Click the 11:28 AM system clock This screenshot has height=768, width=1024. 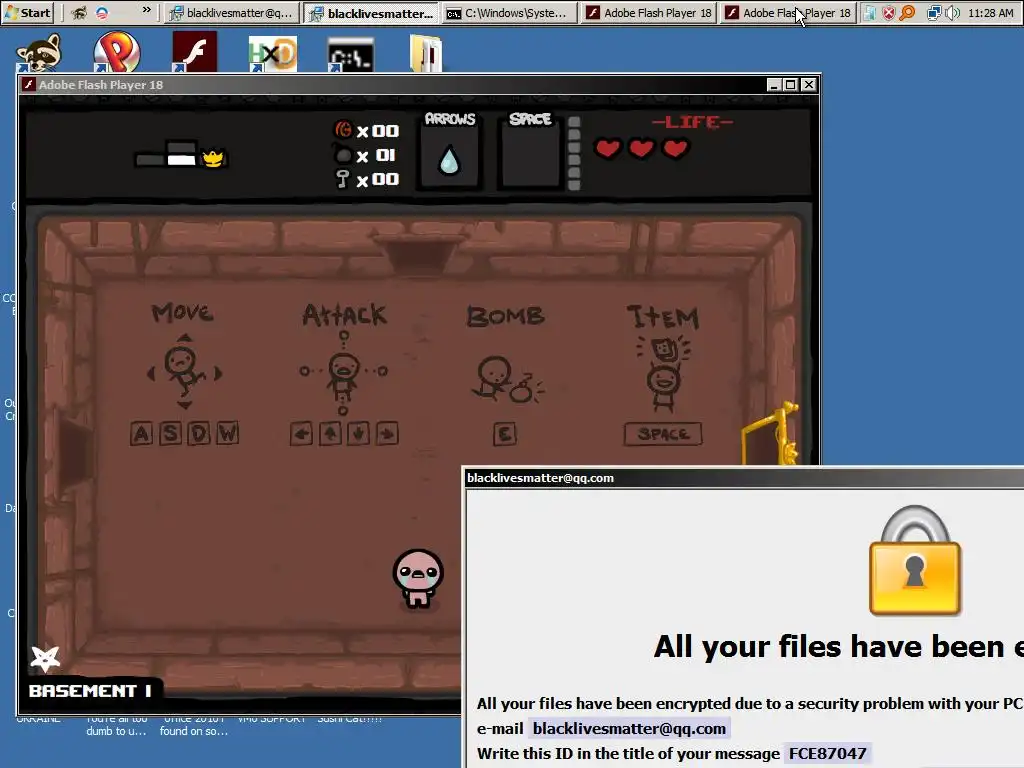[x=990, y=12]
